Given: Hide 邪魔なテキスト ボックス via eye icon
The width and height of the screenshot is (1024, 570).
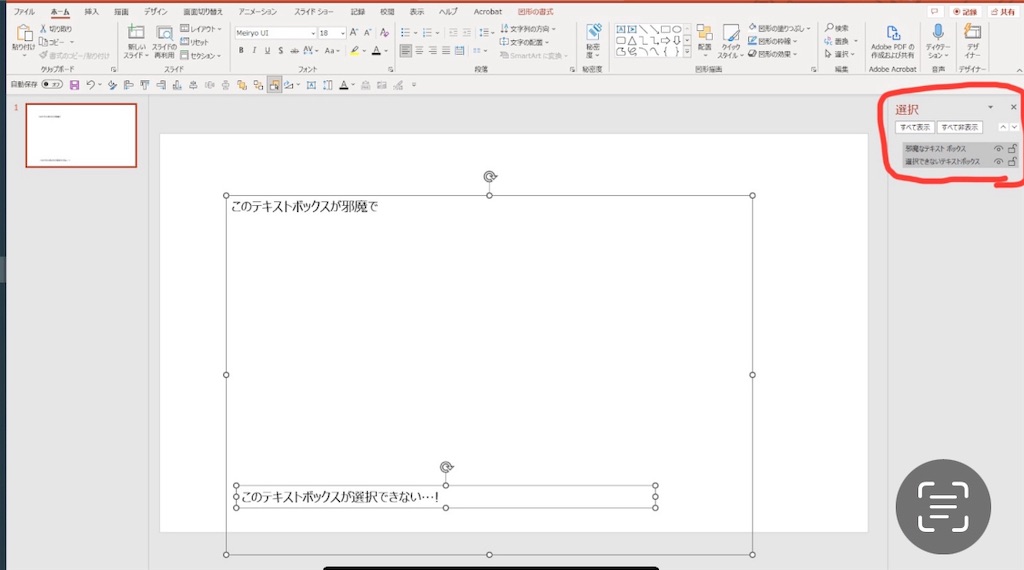Looking at the screenshot, I should click(x=998, y=149).
